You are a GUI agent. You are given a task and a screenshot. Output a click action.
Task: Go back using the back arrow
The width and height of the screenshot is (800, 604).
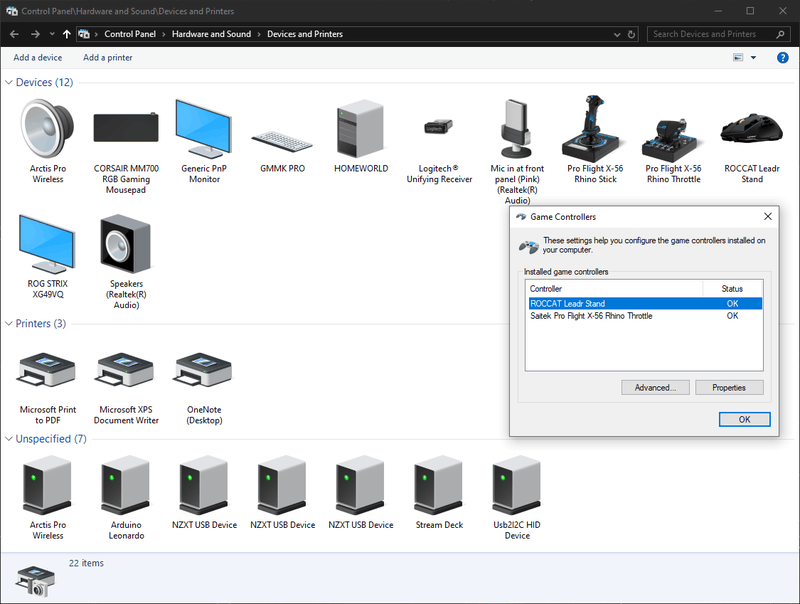pyautogui.click(x=14, y=34)
